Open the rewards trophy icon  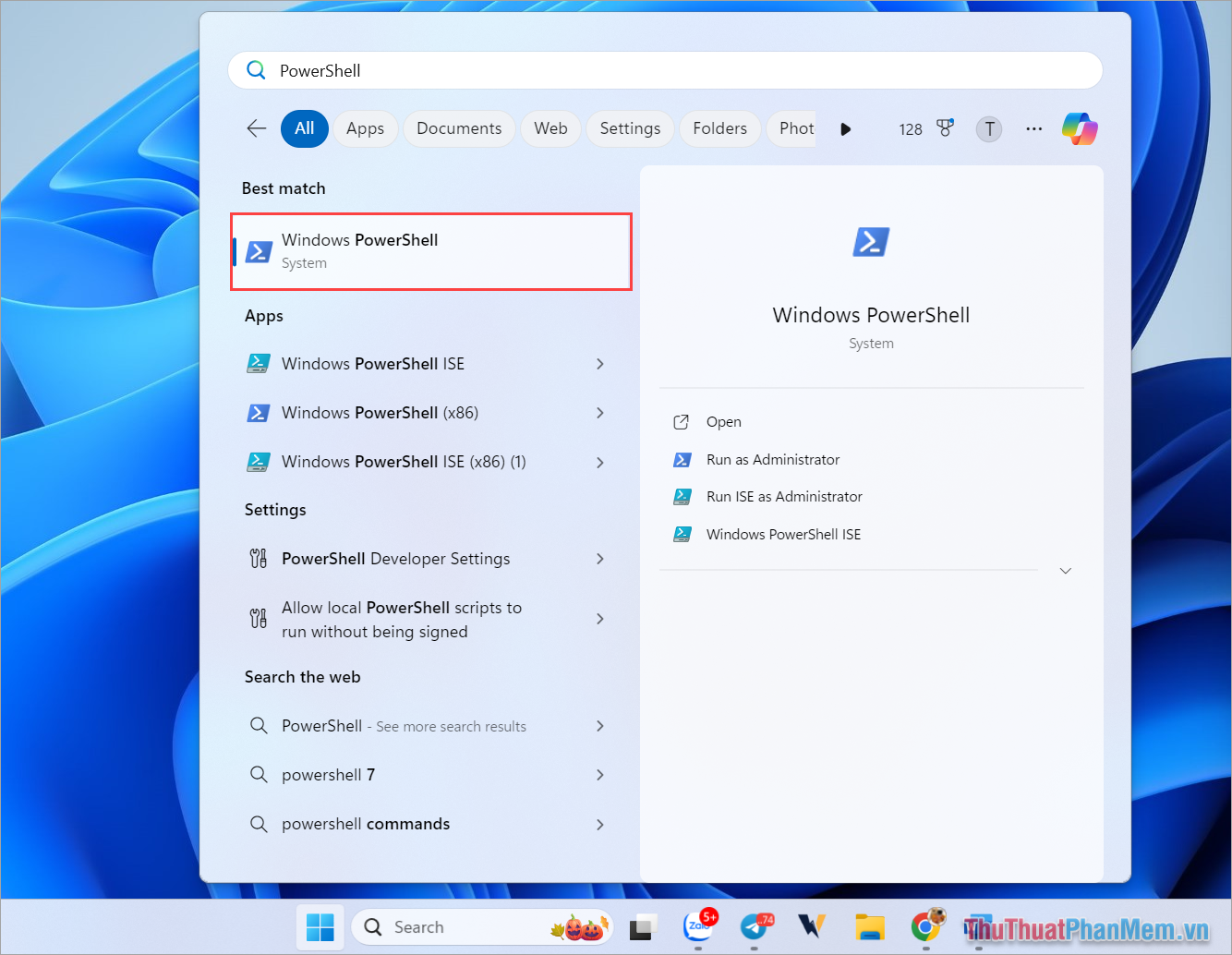(x=945, y=128)
